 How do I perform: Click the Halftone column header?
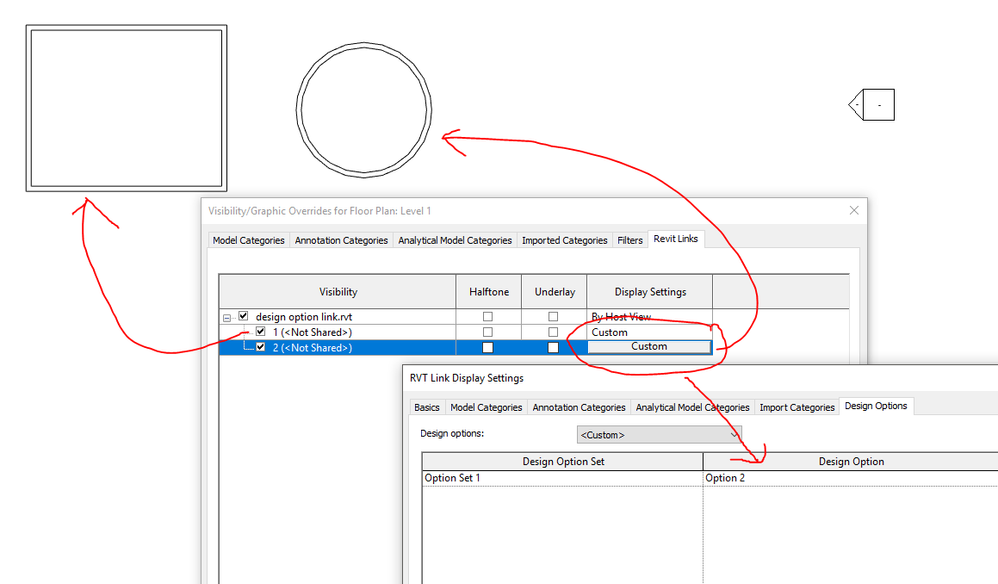pyautogui.click(x=489, y=292)
